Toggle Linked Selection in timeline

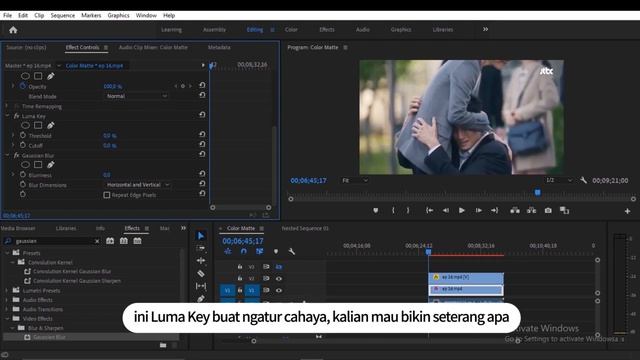click(259, 251)
